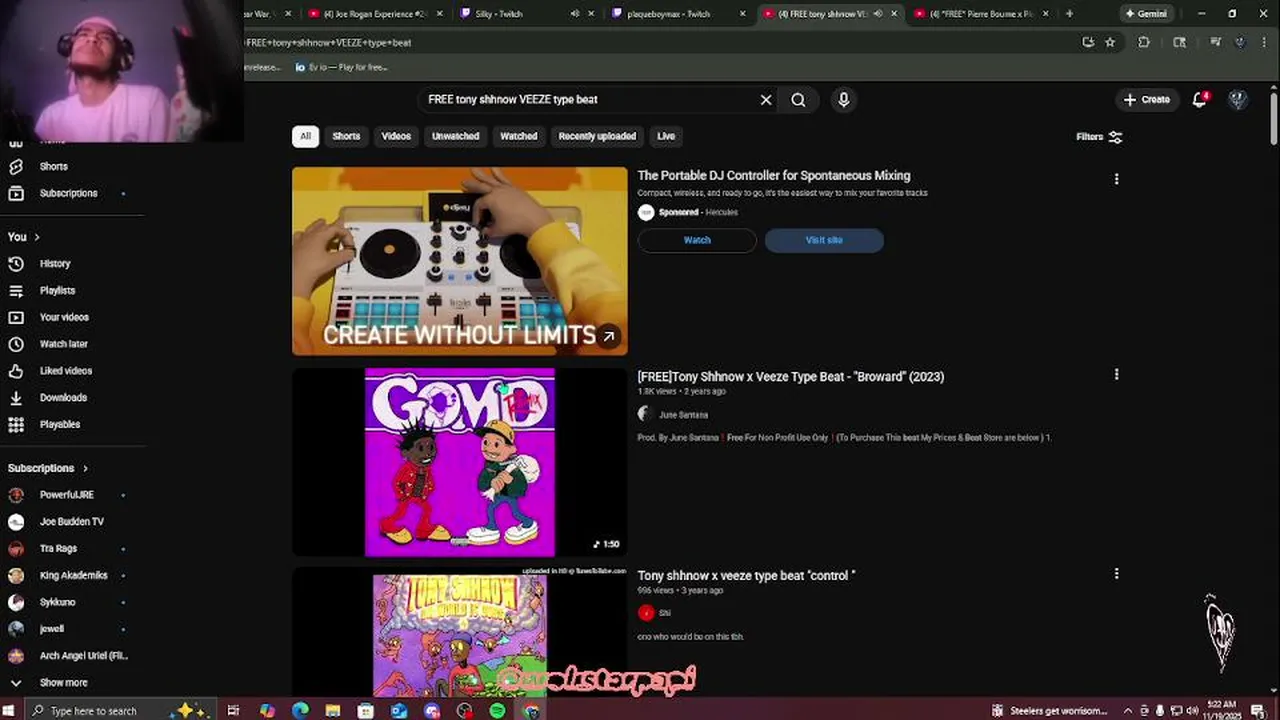Select the Live filter chip
This screenshot has width=1280, height=720.
666,136
